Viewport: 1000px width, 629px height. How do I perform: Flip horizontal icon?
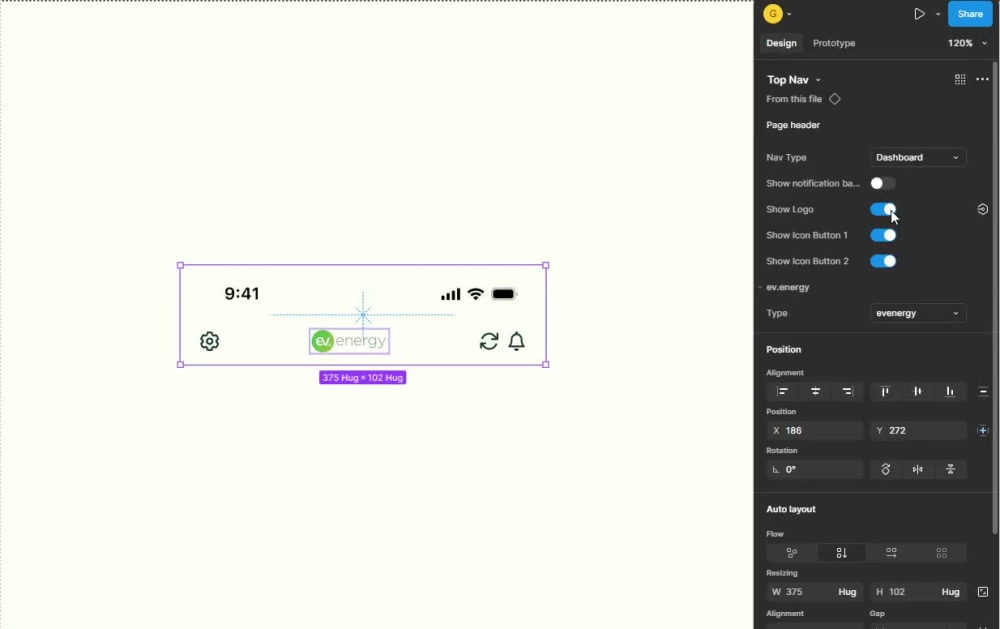point(918,470)
